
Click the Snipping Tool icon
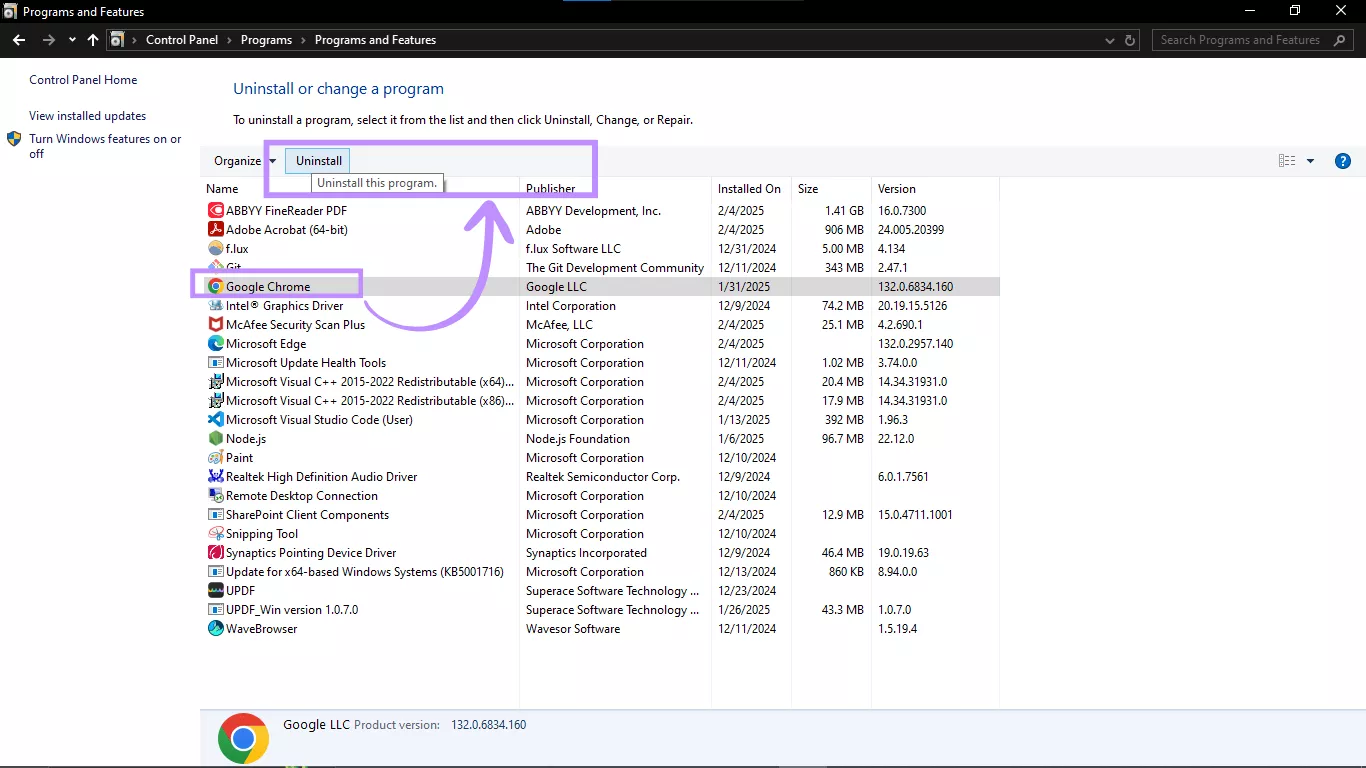point(215,534)
